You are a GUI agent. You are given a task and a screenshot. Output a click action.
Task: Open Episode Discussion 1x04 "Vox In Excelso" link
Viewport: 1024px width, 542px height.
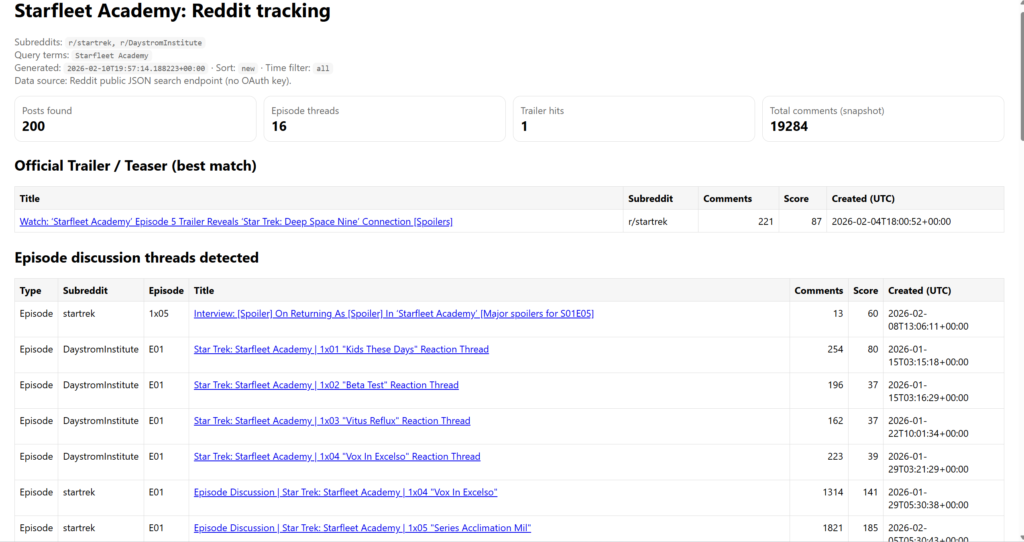(x=345, y=493)
